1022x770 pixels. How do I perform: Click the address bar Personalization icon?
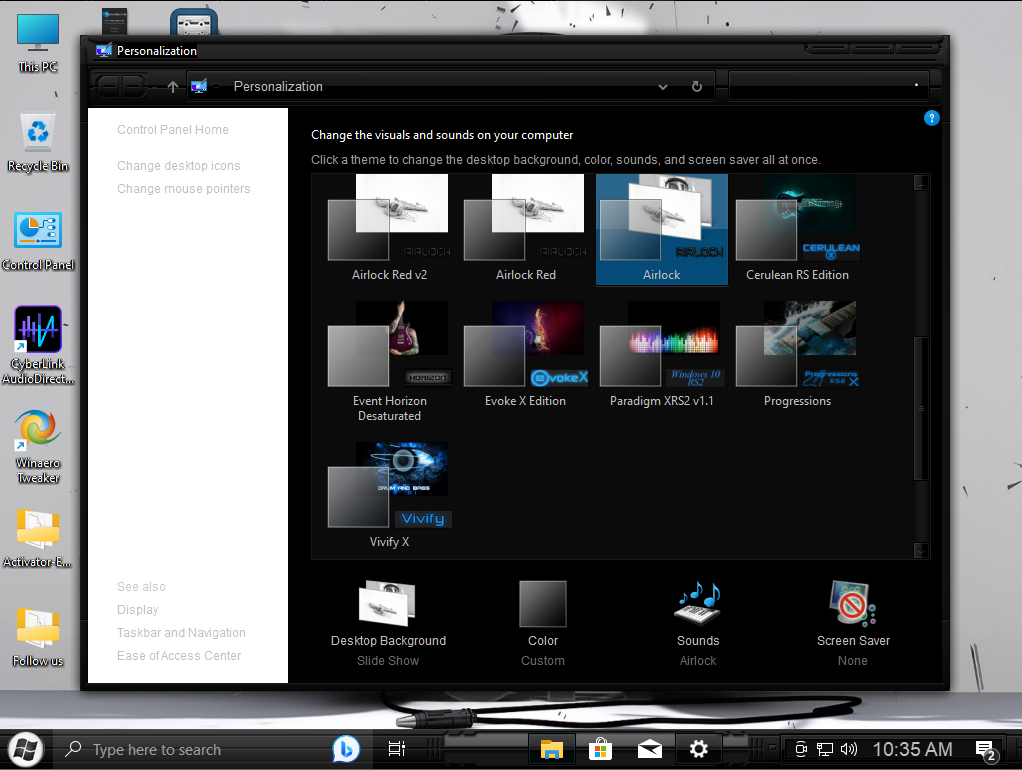(199, 86)
